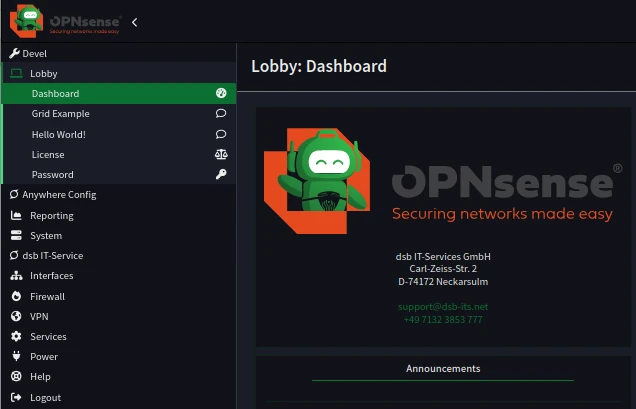Click the balance scale icon beside License
Viewport: 636px width, 409px height.
(221, 154)
